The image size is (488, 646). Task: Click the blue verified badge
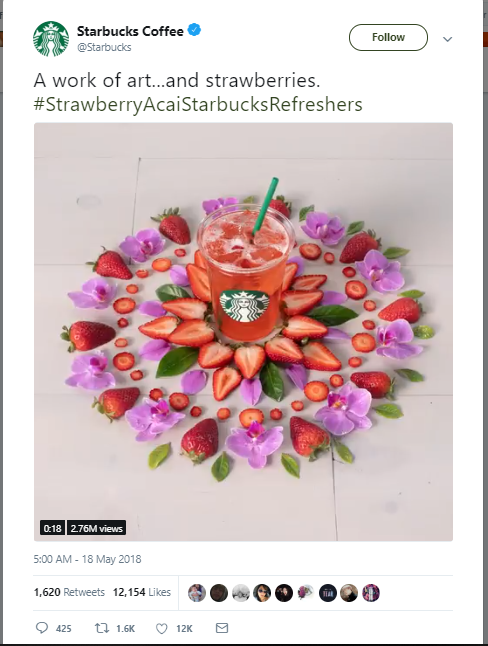(x=194, y=30)
